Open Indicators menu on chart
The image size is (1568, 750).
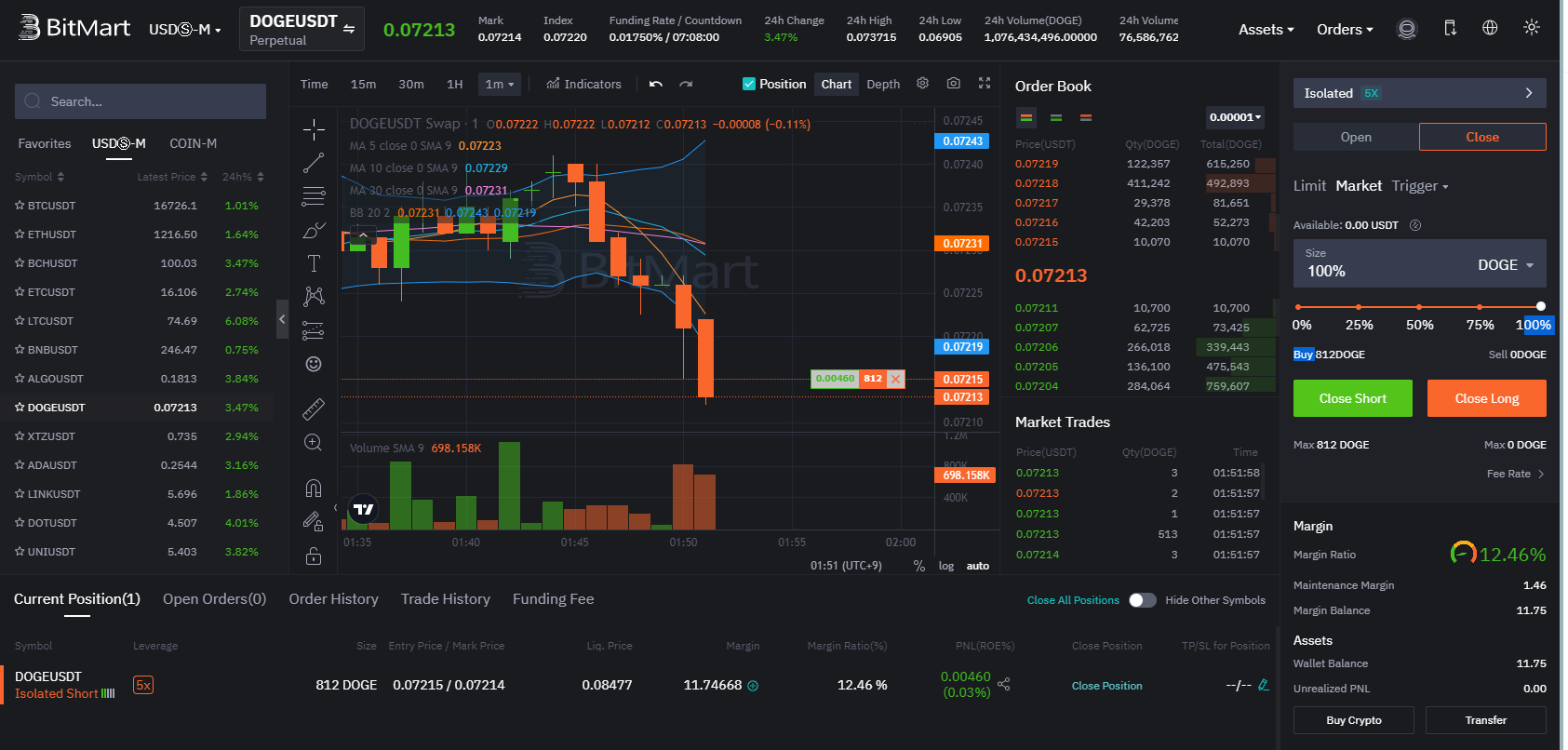[x=583, y=84]
